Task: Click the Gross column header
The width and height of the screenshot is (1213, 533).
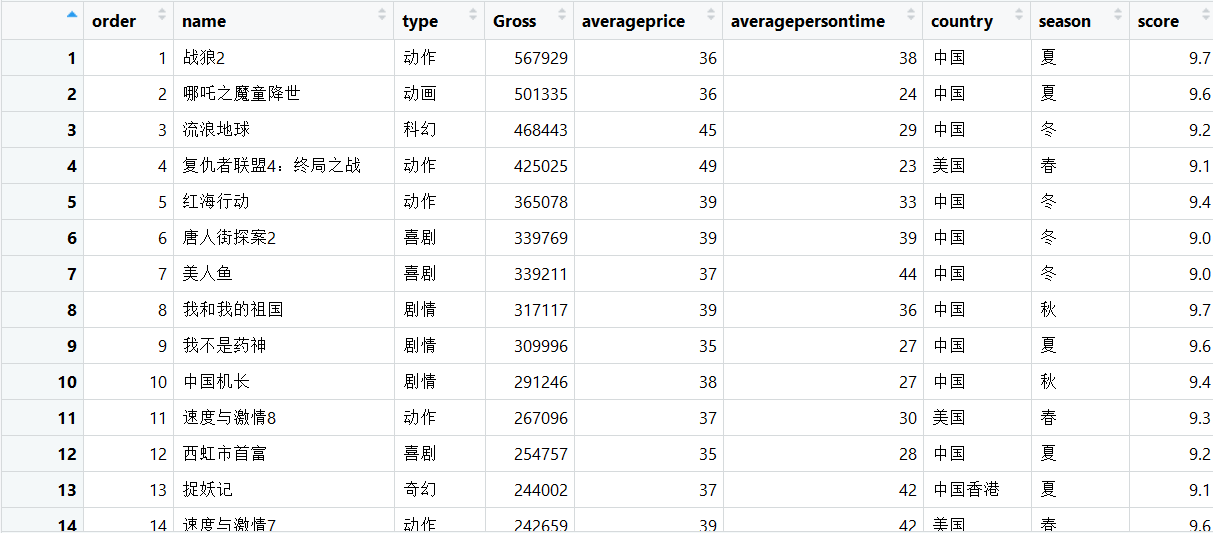Action: click(529, 21)
